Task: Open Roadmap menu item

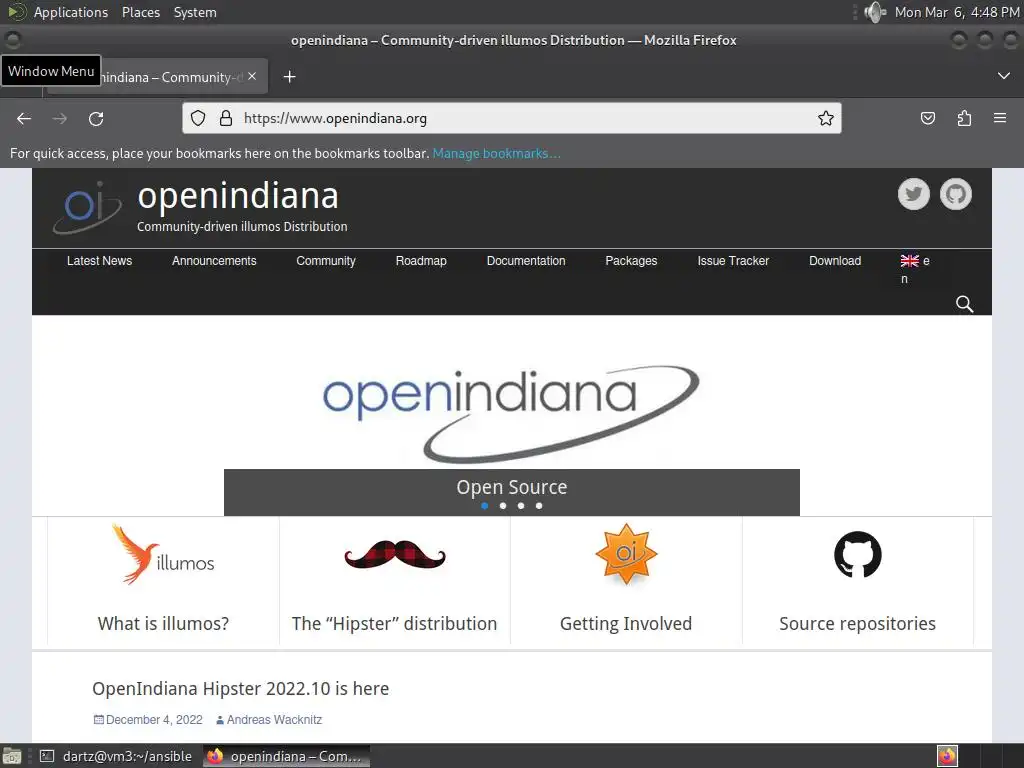Action: point(421,261)
